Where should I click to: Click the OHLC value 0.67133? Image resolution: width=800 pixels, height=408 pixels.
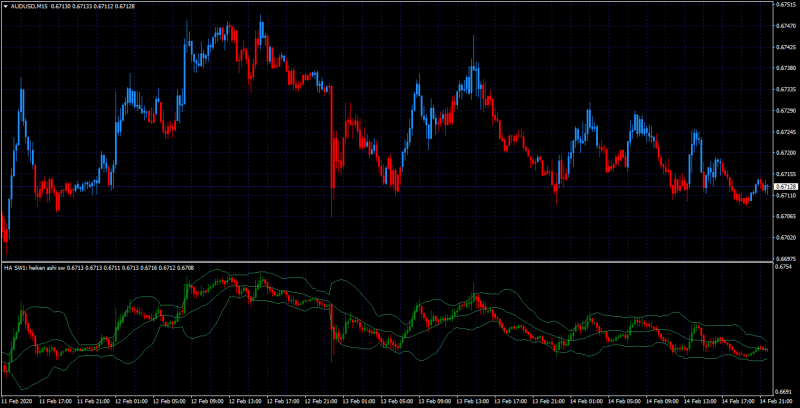pos(83,7)
